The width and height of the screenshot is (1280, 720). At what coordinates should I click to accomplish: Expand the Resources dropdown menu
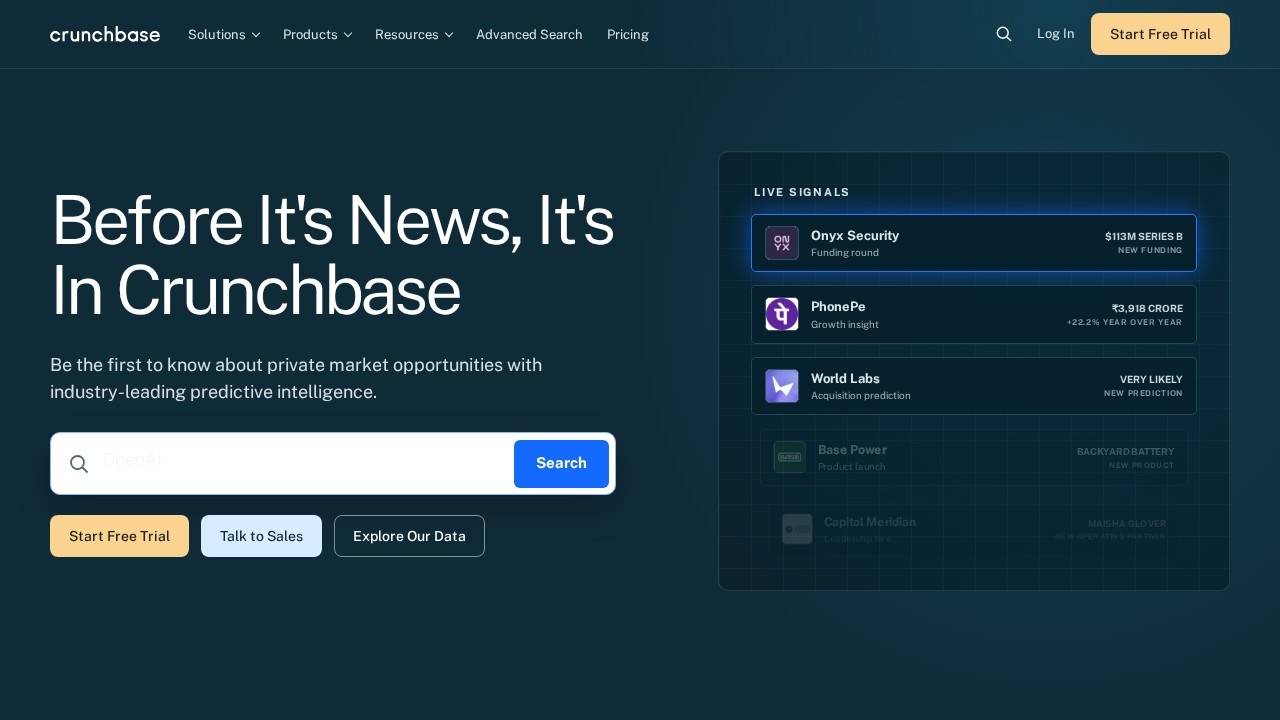[414, 34]
